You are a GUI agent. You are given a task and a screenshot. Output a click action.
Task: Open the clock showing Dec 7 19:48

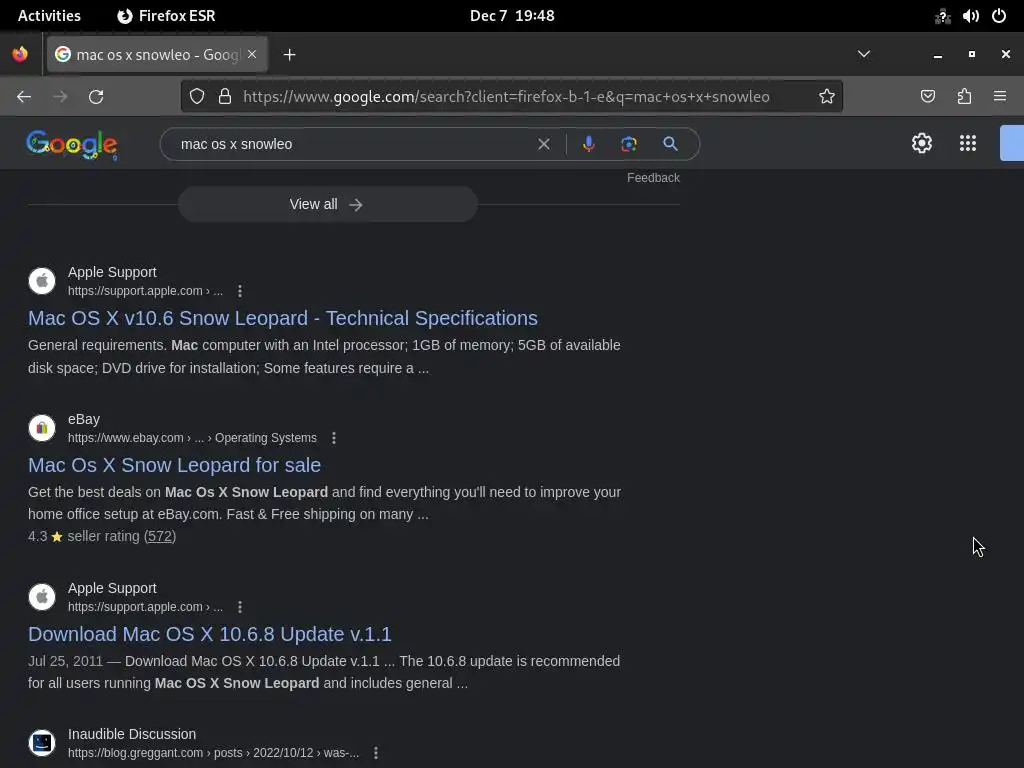click(512, 16)
